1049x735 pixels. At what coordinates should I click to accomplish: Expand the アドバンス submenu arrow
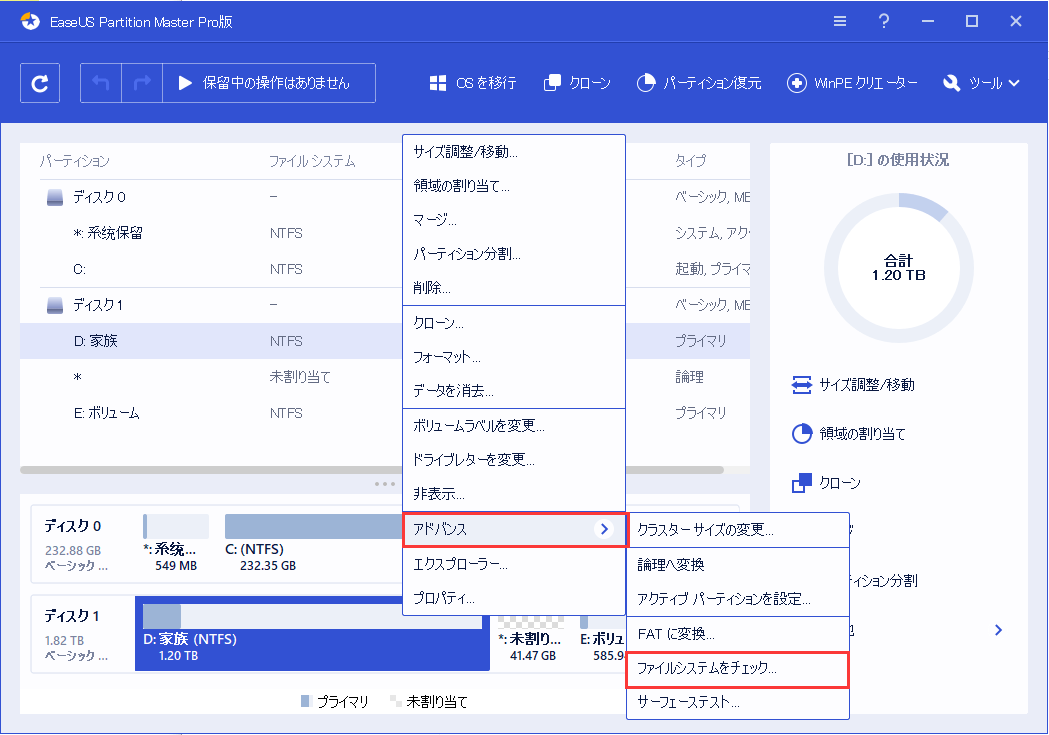[604, 529]
